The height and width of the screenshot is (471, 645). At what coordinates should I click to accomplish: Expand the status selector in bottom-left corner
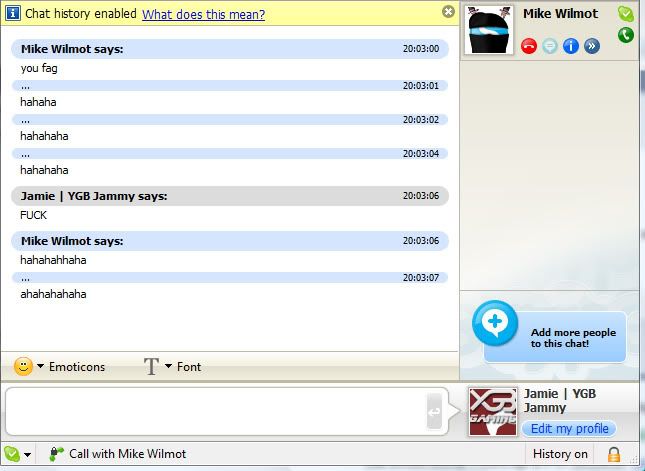(x=17, y=454)
